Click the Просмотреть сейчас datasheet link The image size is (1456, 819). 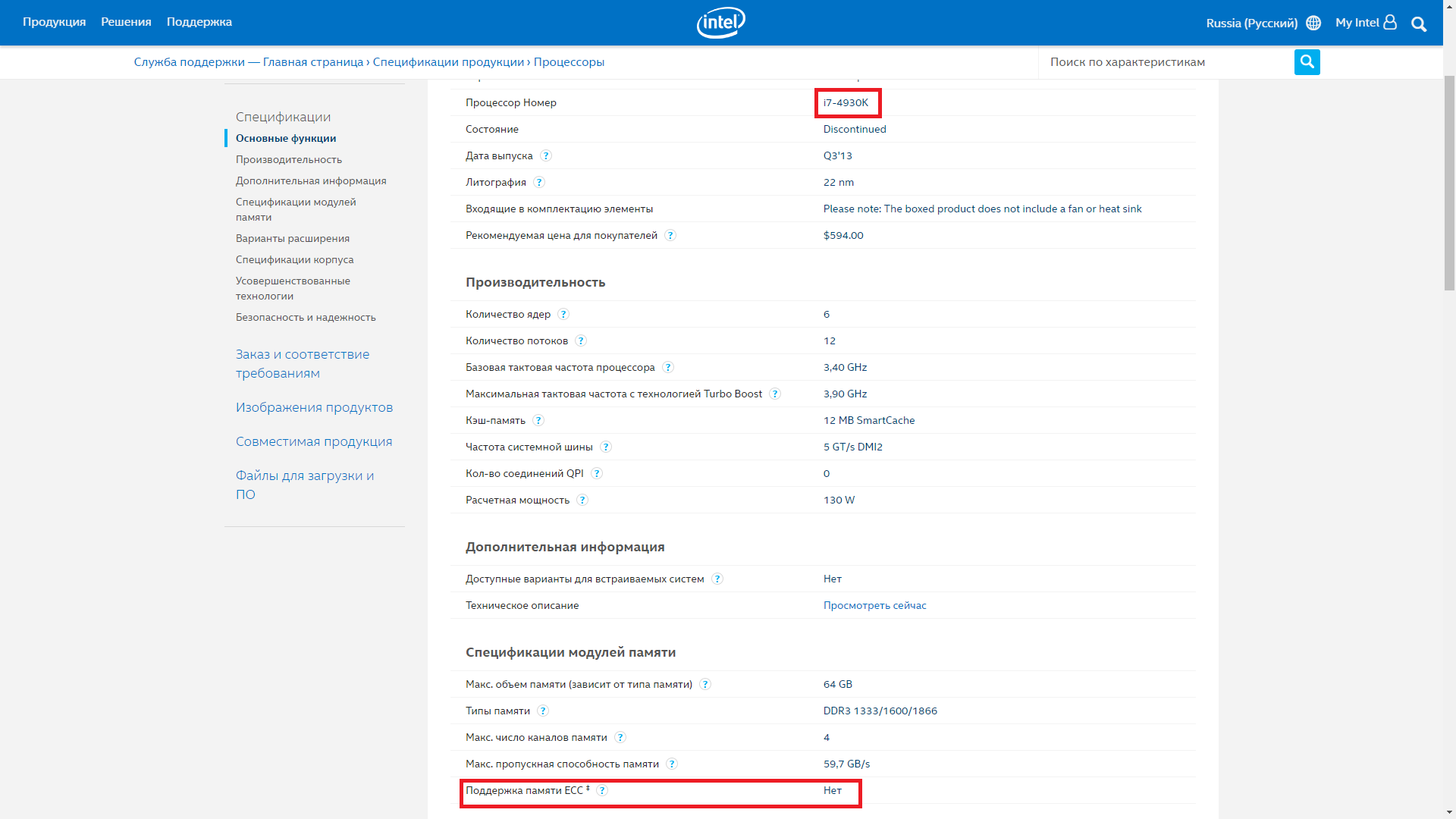click(874, 605)
